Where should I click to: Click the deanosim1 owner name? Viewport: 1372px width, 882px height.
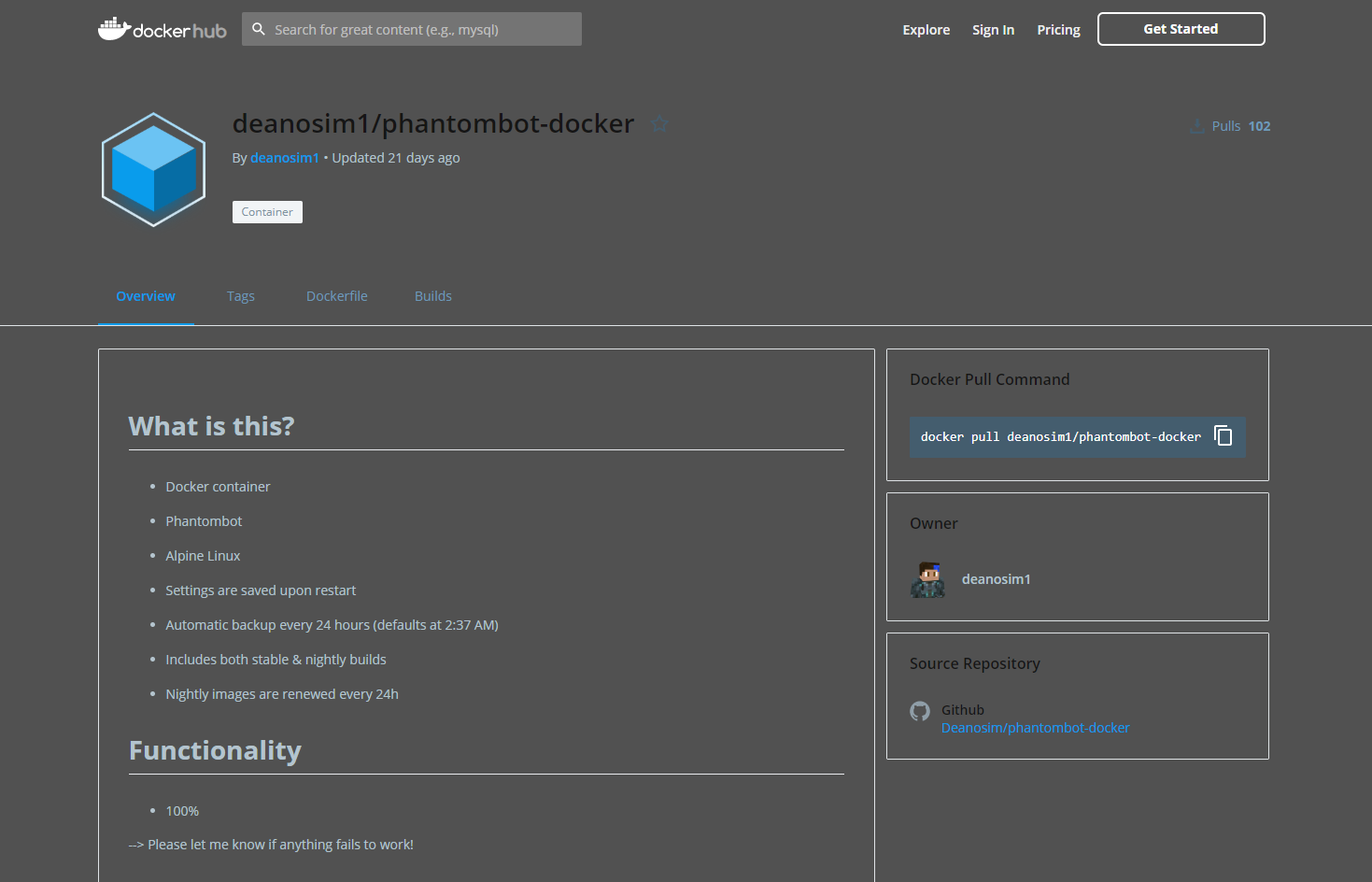pyautogui.click(x=997, y=579)
